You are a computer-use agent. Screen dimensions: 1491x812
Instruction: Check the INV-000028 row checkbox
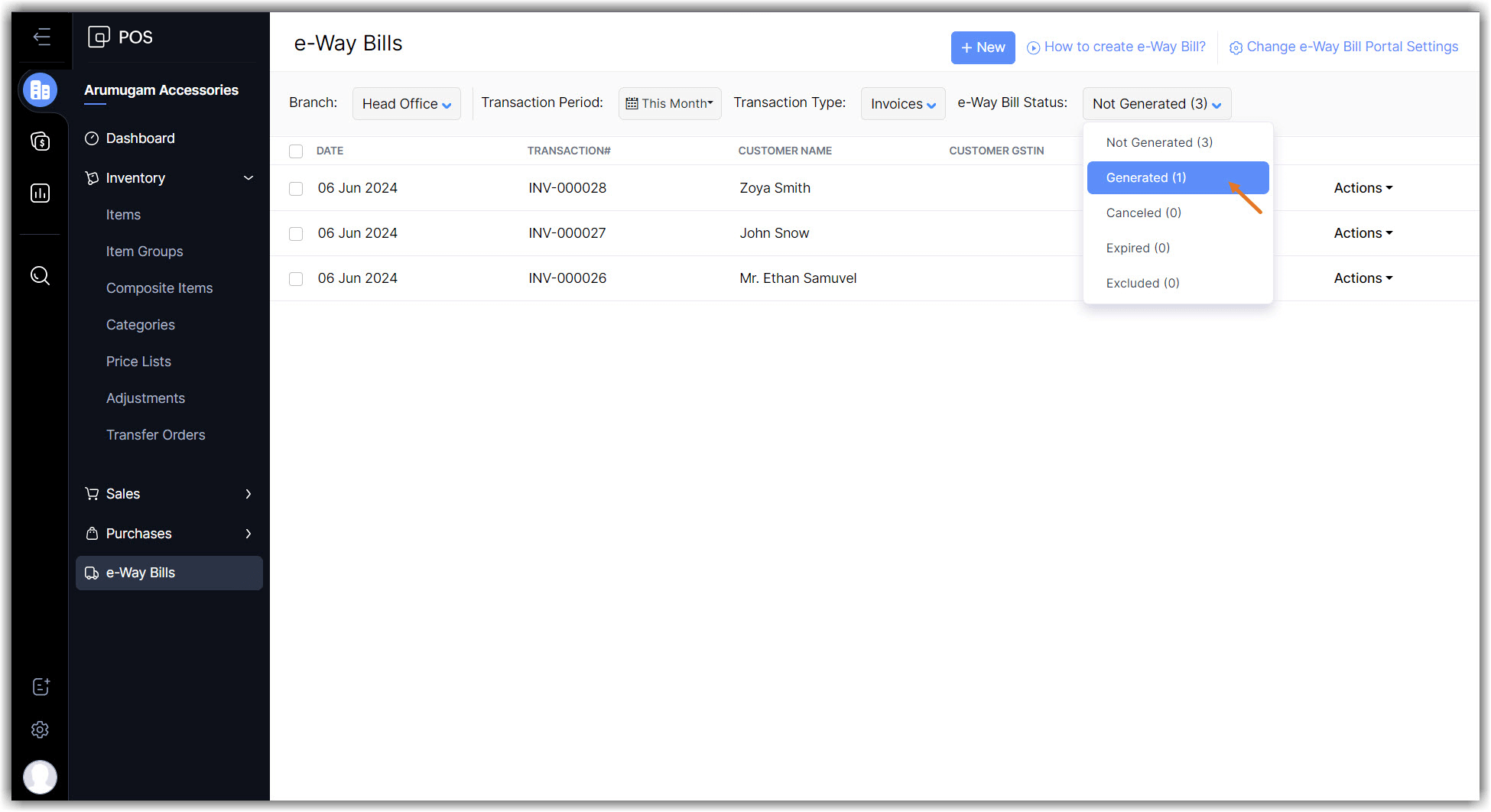tap(296, 189)
